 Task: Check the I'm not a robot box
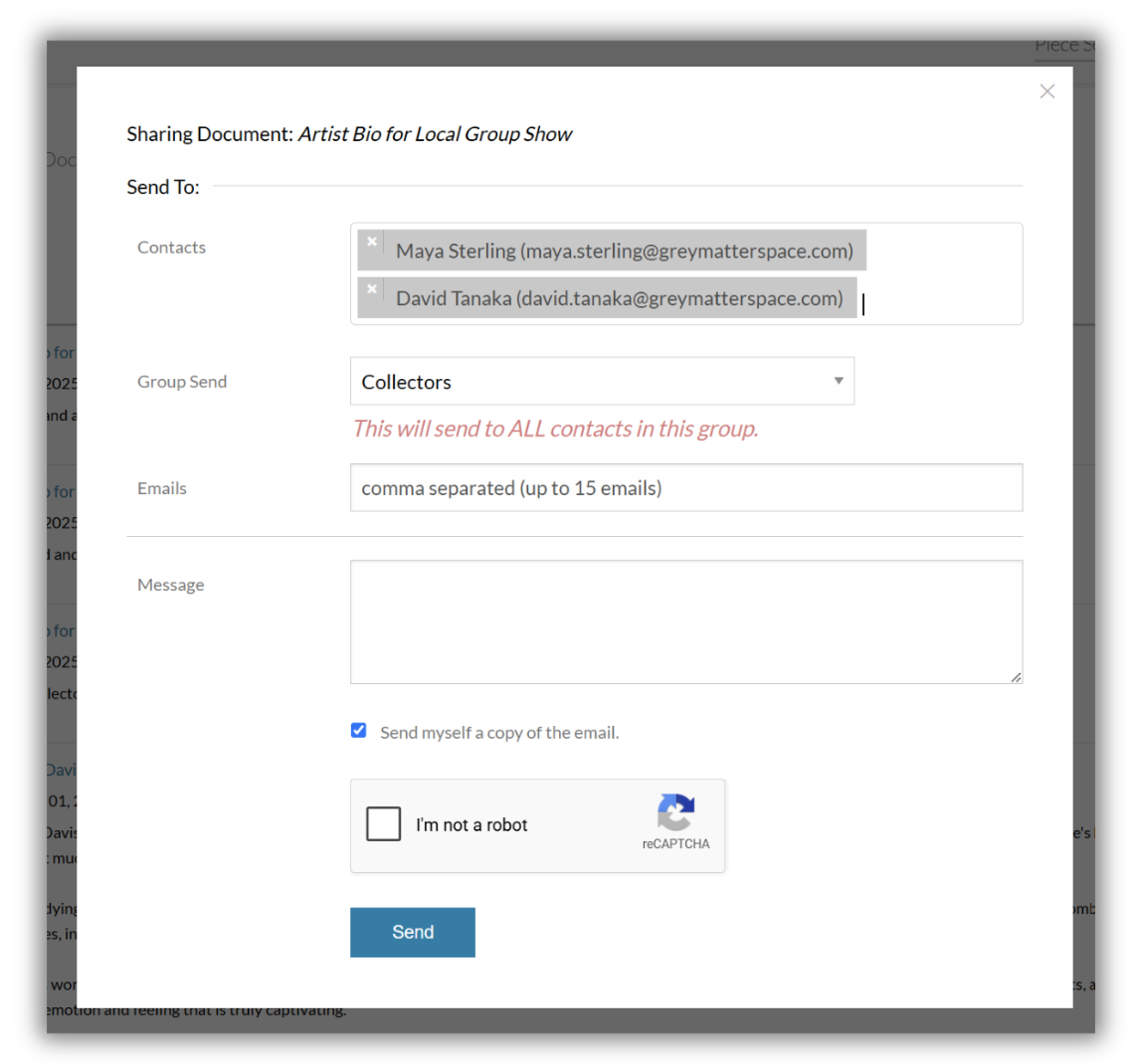[384, 823]
